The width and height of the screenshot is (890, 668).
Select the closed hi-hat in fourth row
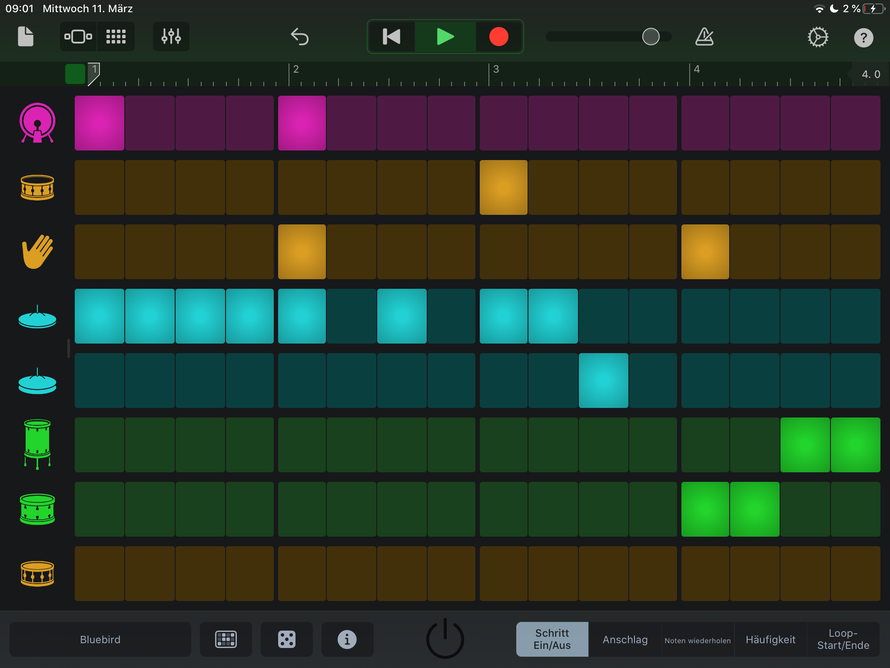pos(37,317)
